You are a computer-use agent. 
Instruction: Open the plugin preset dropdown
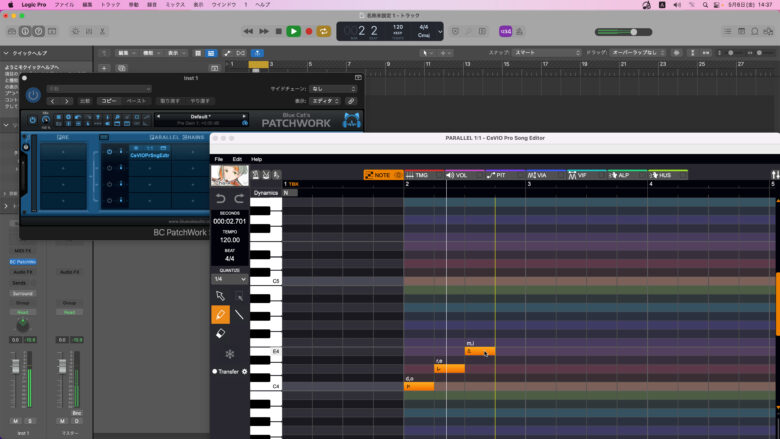point(99,89)
